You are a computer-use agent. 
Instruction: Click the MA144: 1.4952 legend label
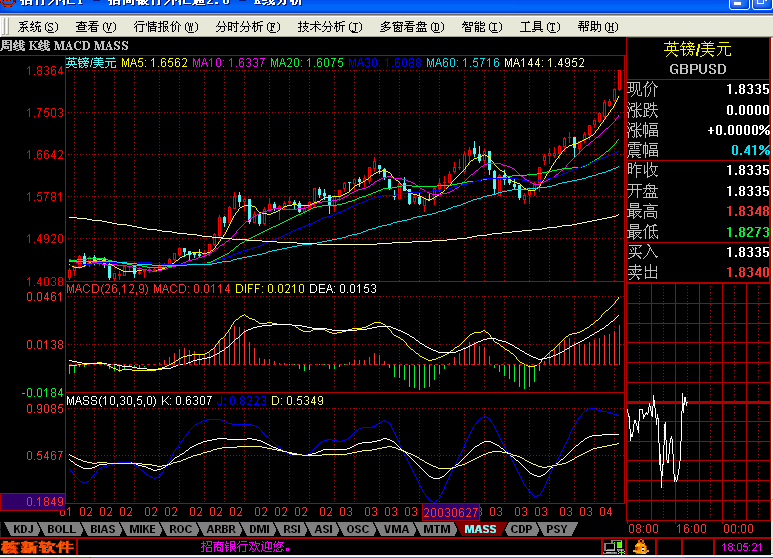click(x=544, y=63)
